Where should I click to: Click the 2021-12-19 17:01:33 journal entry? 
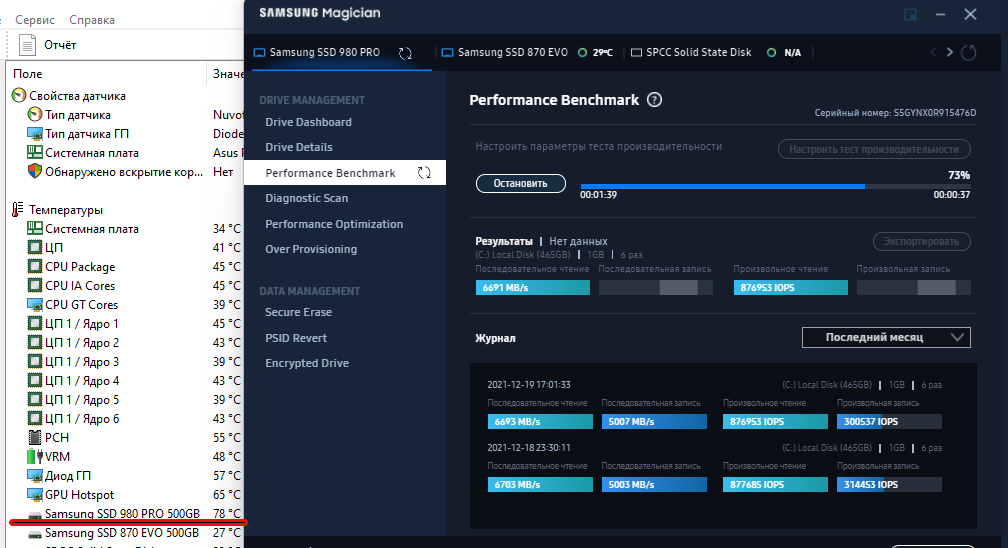click(x=528, y=385)
